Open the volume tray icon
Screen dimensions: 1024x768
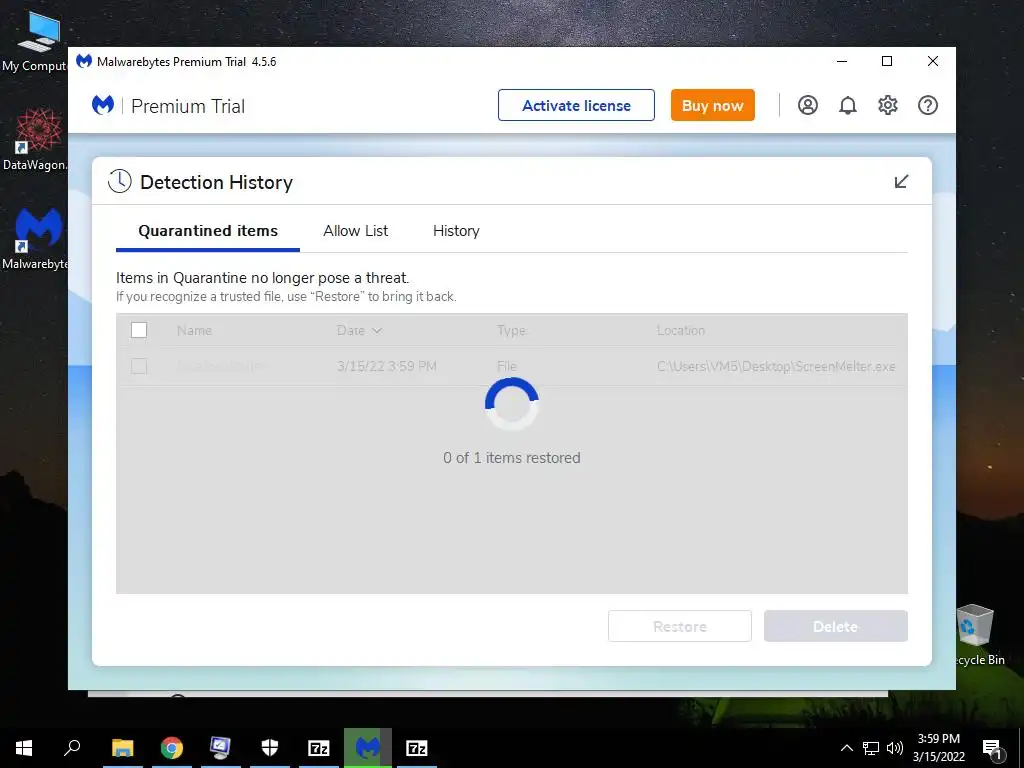click(x=895, y=748)
